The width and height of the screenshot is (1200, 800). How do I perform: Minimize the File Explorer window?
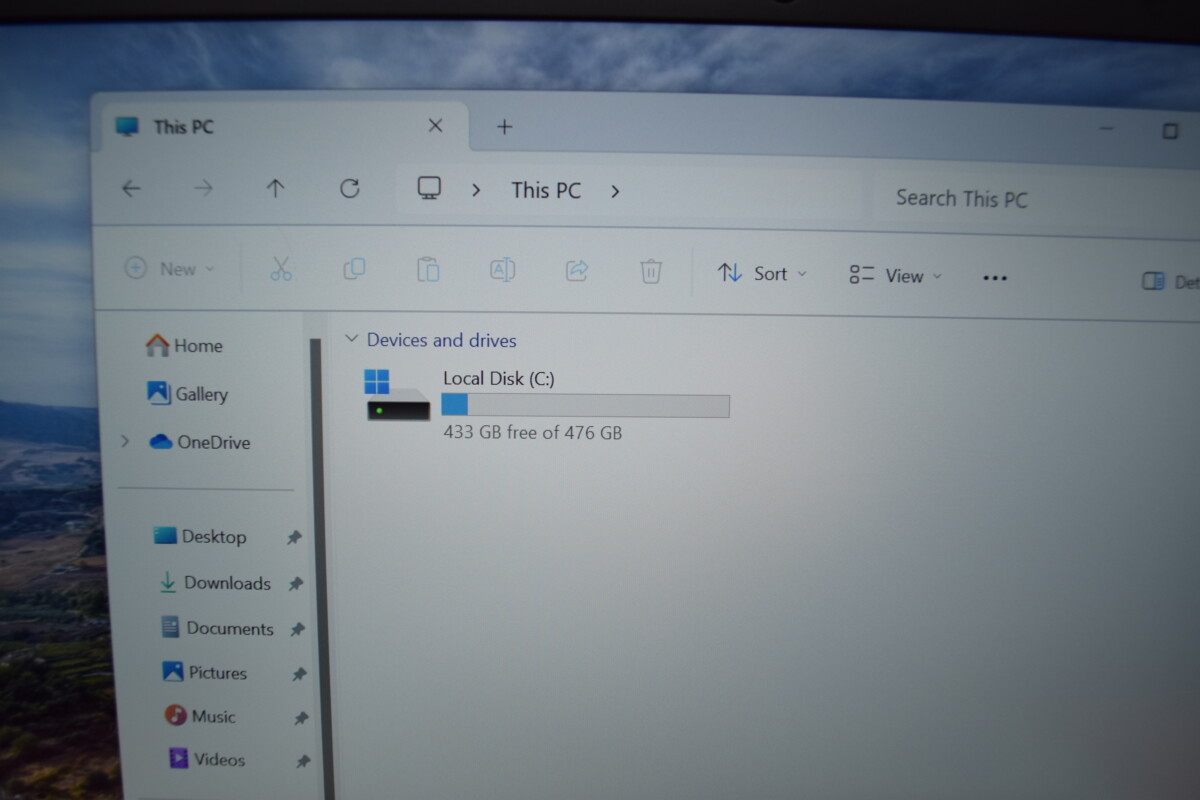pos(1106,129)
